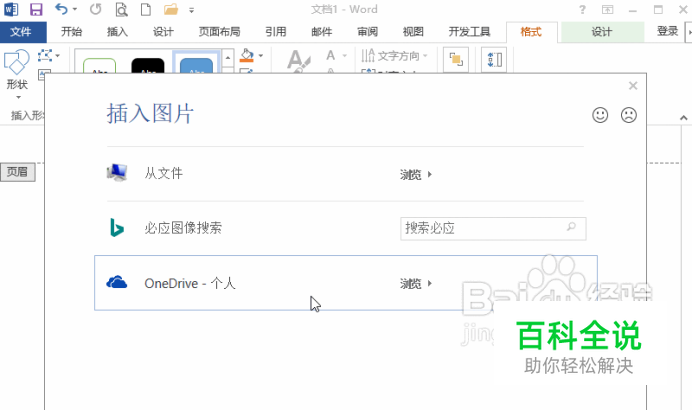Open the 引用 tab
This screenshot has width=692, height=410.
pyautogui.click(x=275, y=32)
